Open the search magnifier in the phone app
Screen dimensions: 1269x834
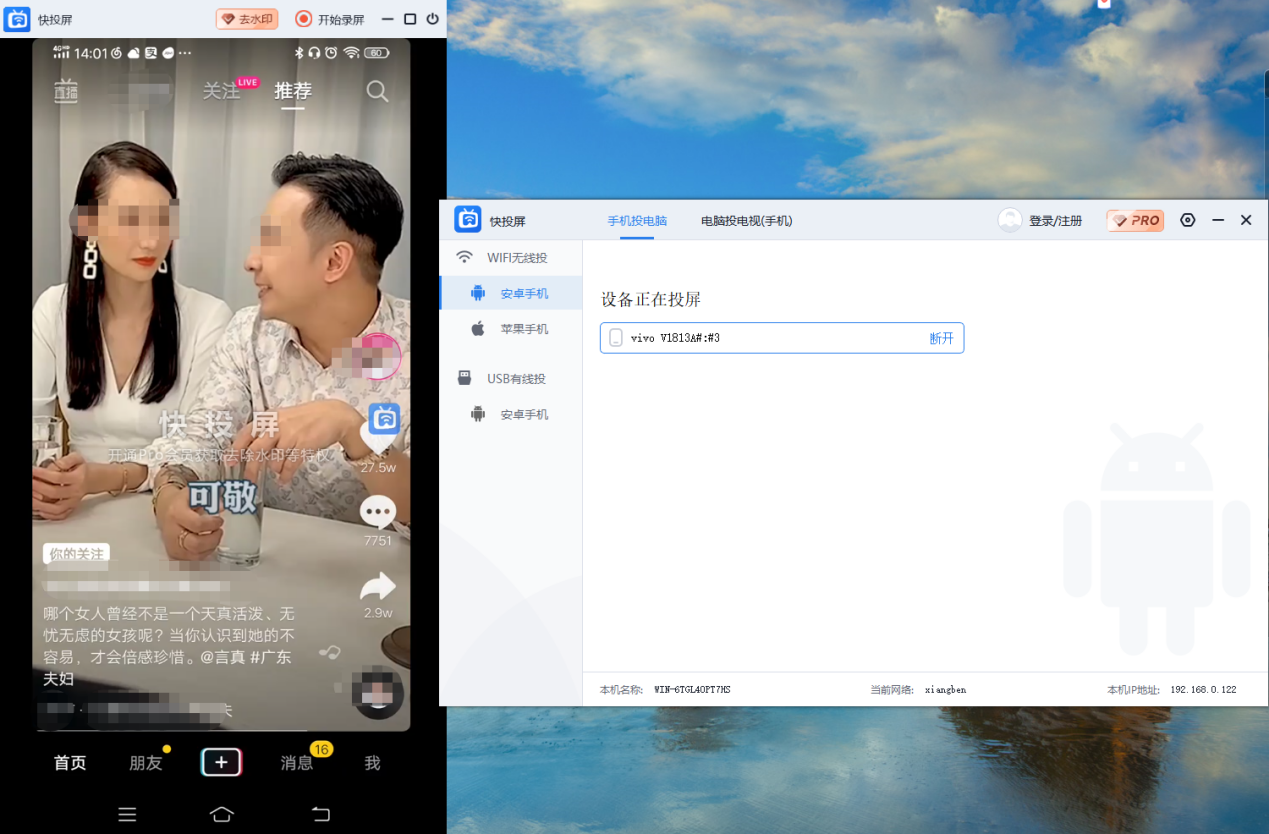(x=377, y=91)
